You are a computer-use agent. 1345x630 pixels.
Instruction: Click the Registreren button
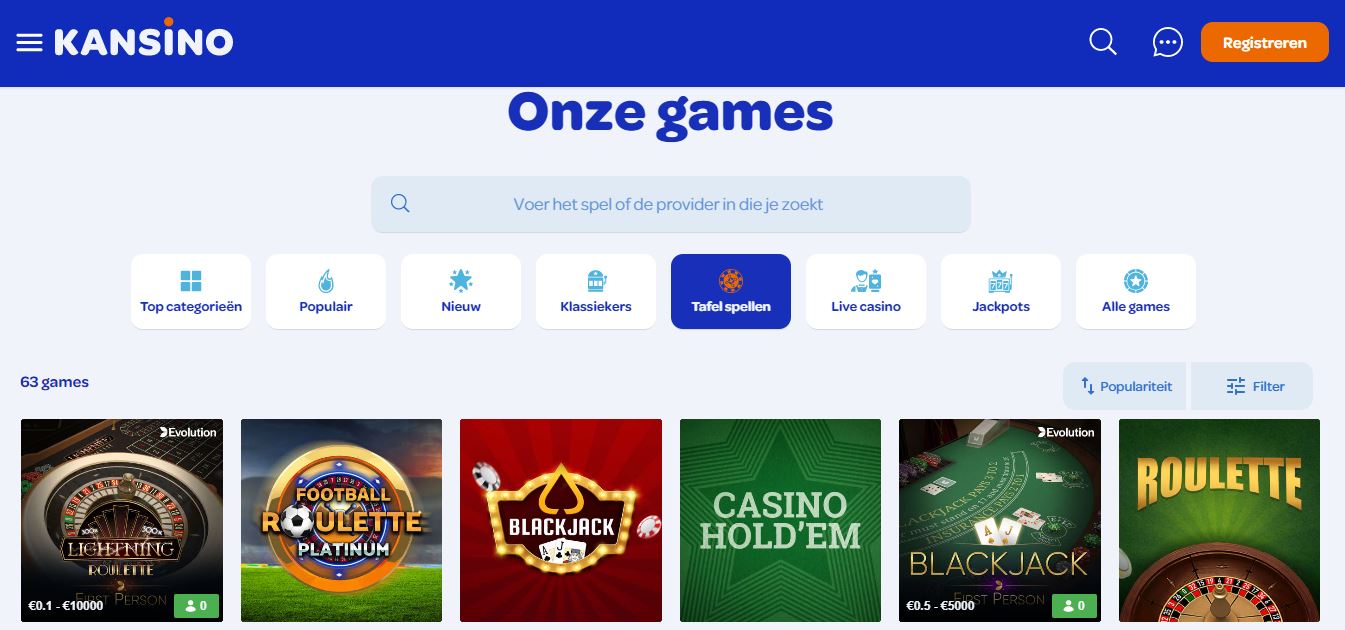(1265, 43)
